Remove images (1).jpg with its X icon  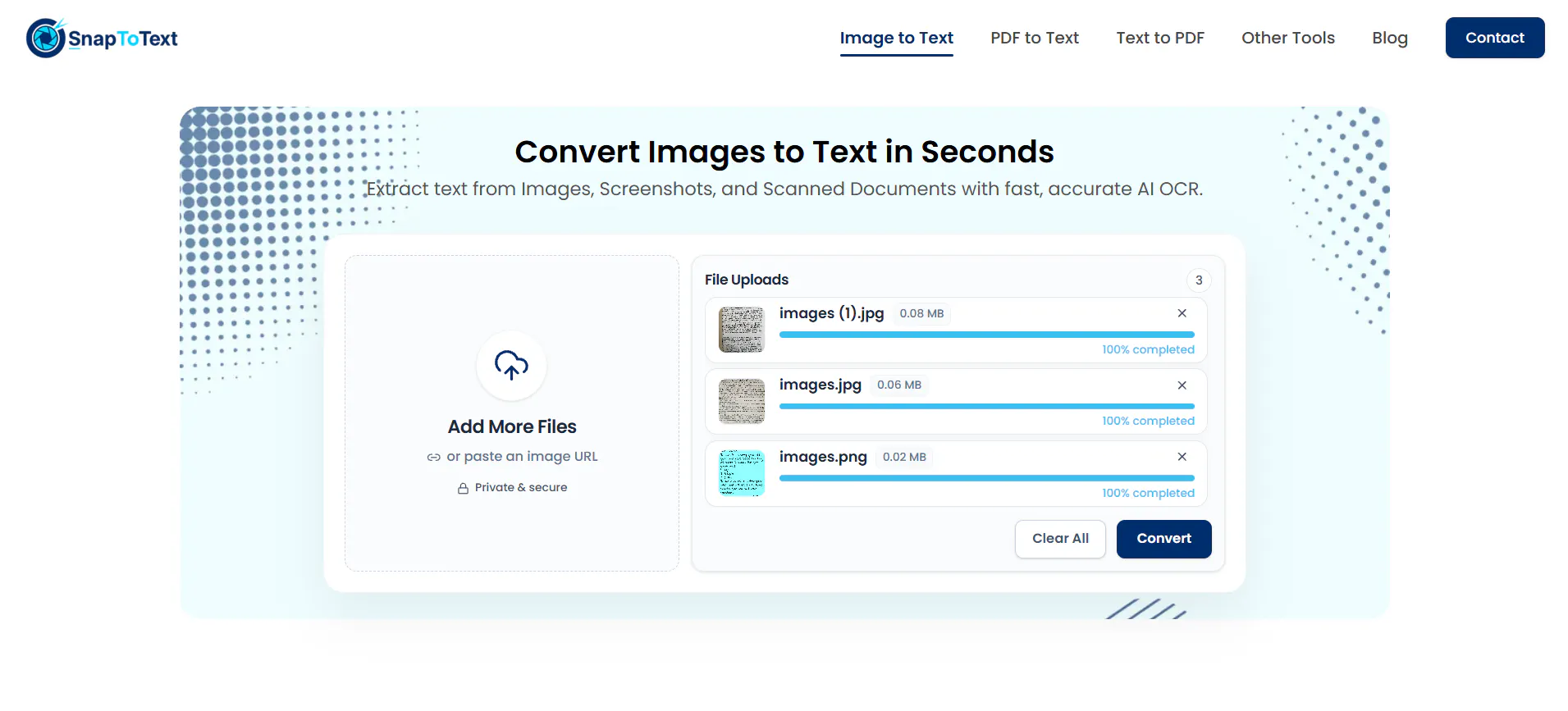tap(1182, 313)
